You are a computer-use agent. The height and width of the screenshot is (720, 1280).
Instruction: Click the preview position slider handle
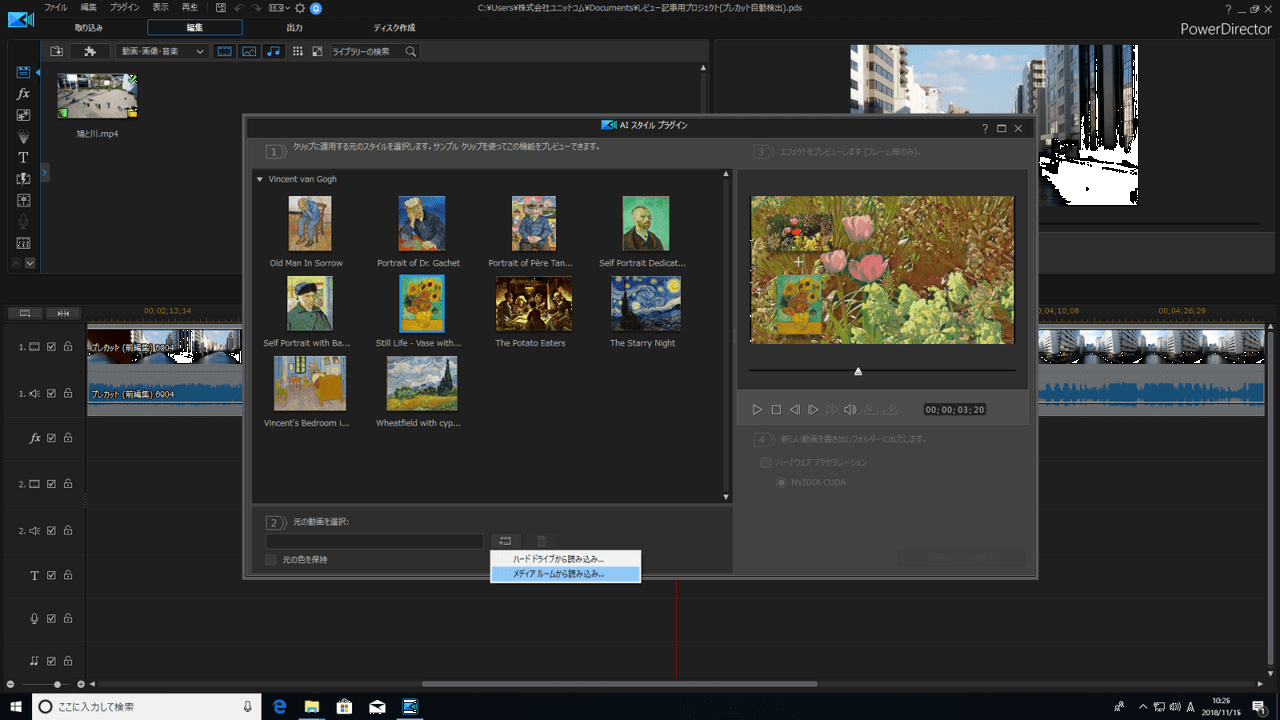click(858, 372)
